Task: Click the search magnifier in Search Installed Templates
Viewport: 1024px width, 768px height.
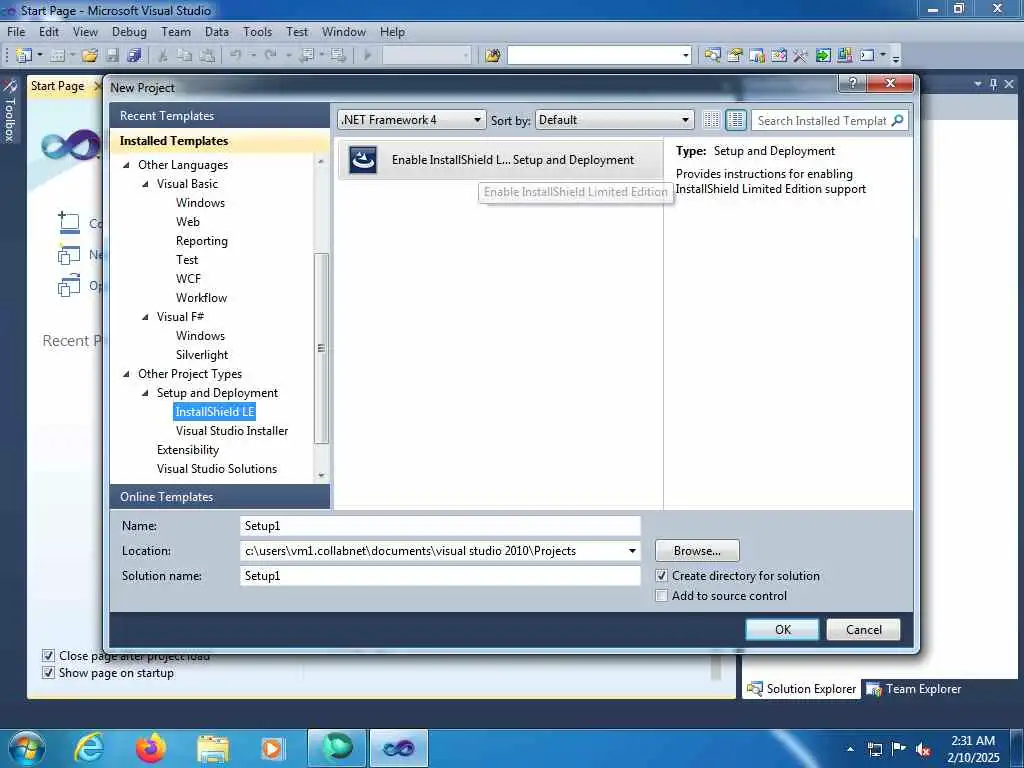Action: click(898, 120)
